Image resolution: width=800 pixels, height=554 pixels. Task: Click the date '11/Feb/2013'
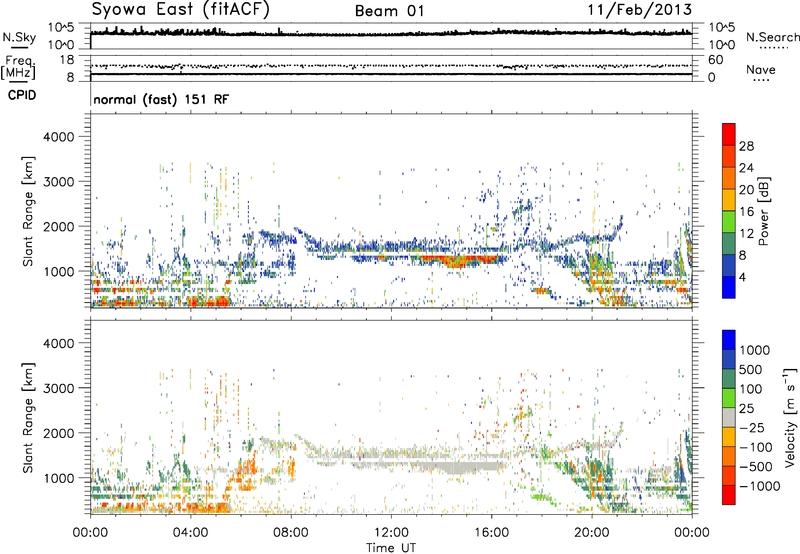coord(640,9)
